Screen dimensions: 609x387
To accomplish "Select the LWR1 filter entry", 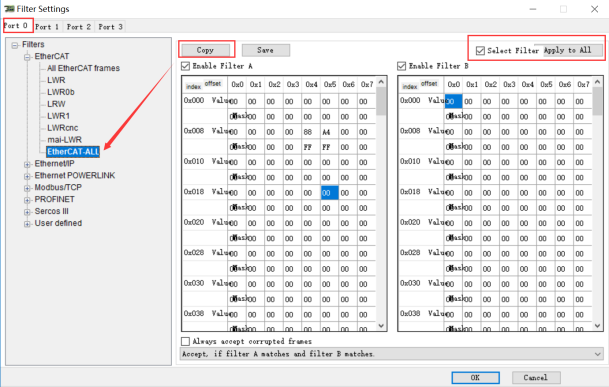I will coord(58,116).
